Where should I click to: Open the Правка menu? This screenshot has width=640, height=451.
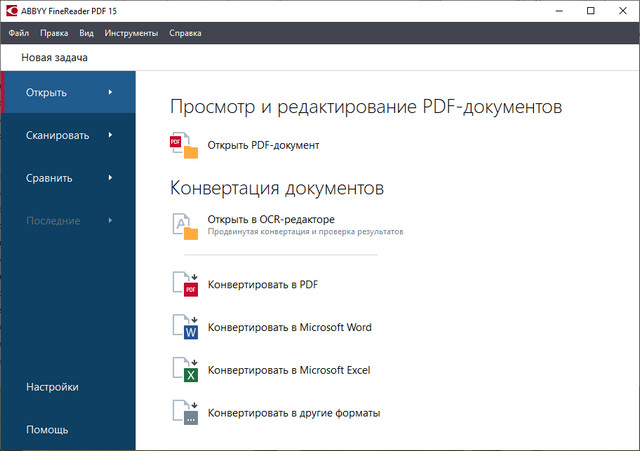[x=55, y=33]
